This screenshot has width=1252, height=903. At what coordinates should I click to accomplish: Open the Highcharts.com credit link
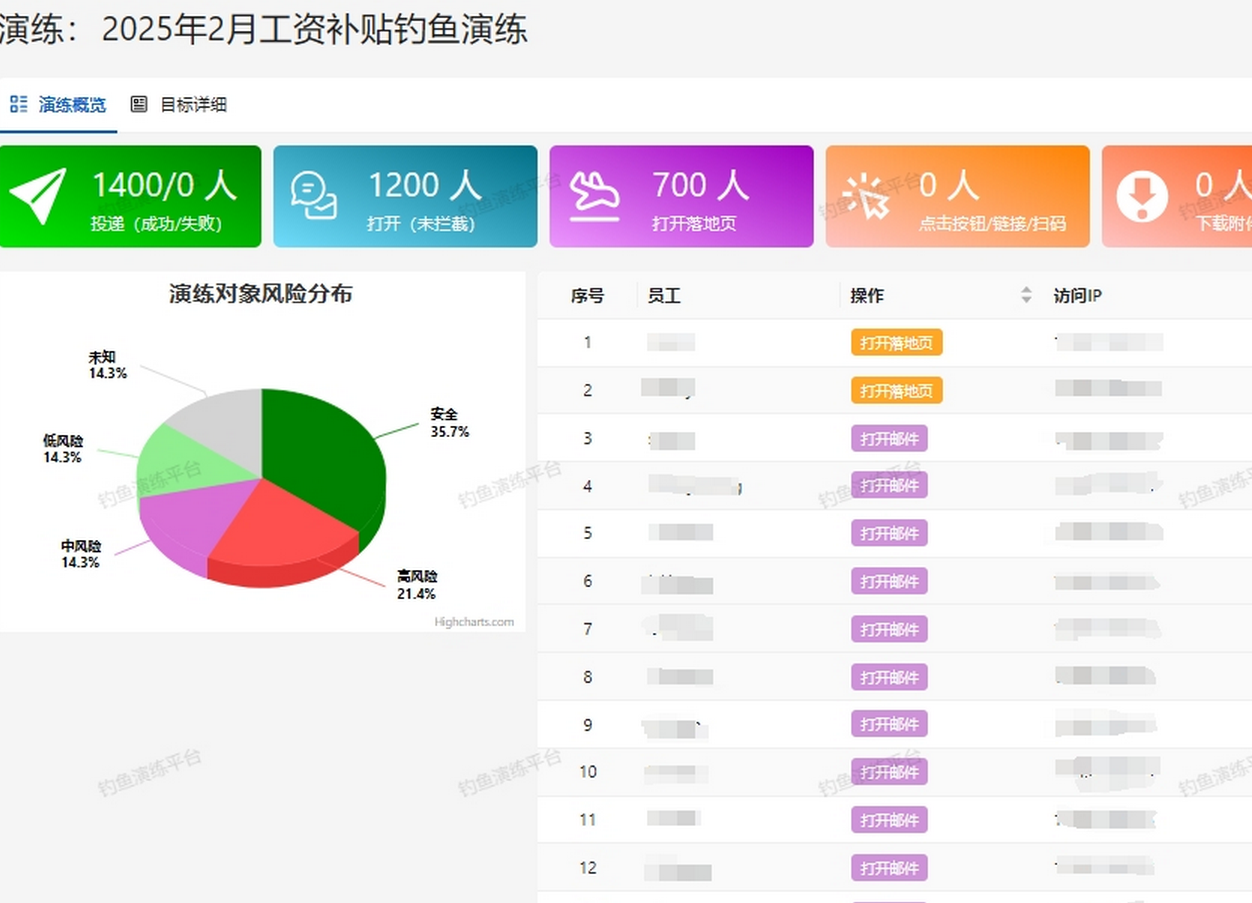[474, 622]
